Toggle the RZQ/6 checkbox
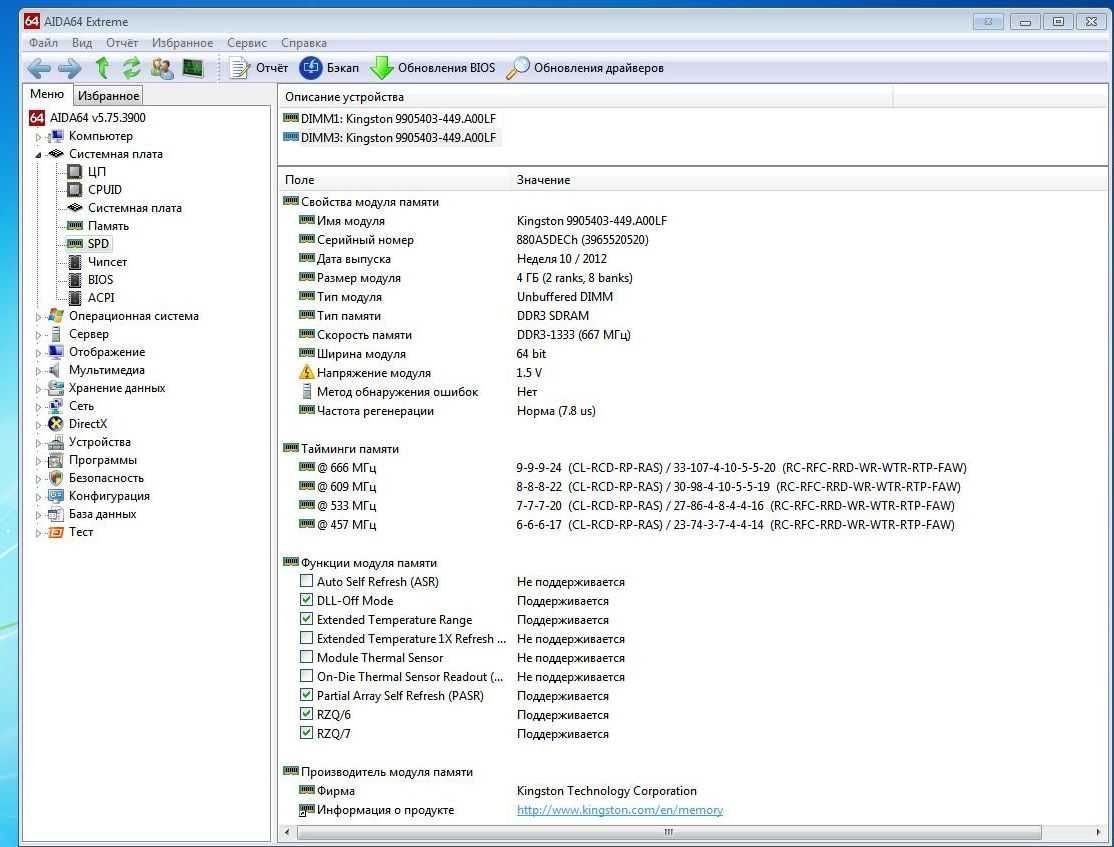This screenshot has height=847, width=1114. tap(306, 713)
